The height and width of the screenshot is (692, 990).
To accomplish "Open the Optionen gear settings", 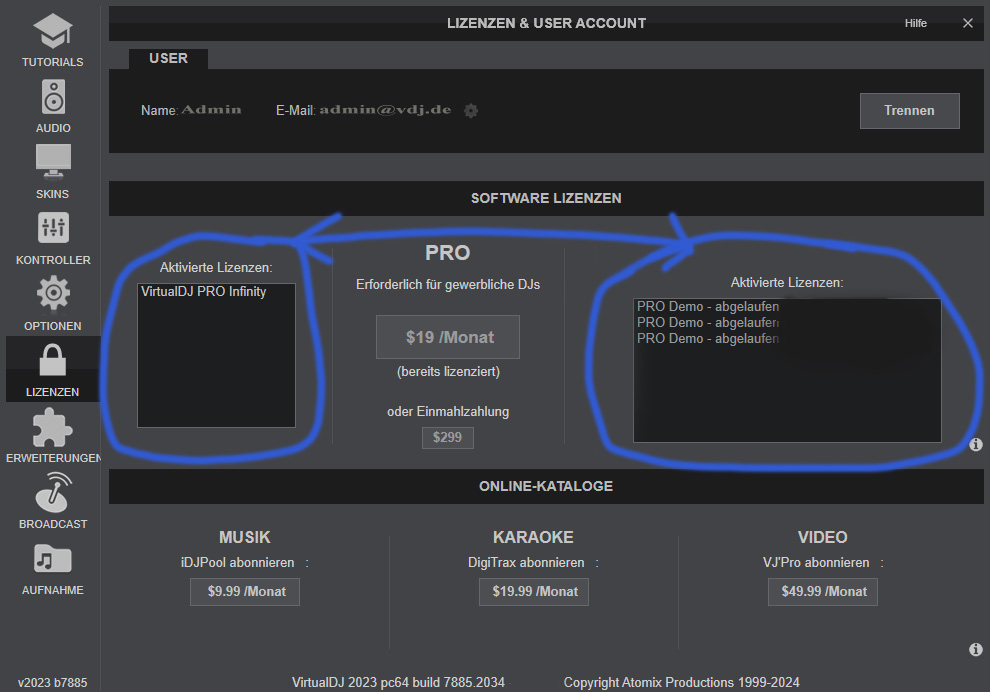I will point(53,304).
